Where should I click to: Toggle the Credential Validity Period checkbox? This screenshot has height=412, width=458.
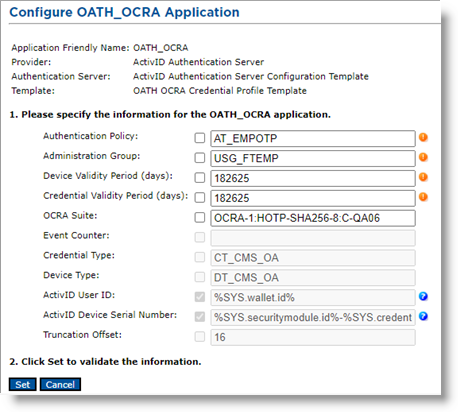tap(200, 198)
